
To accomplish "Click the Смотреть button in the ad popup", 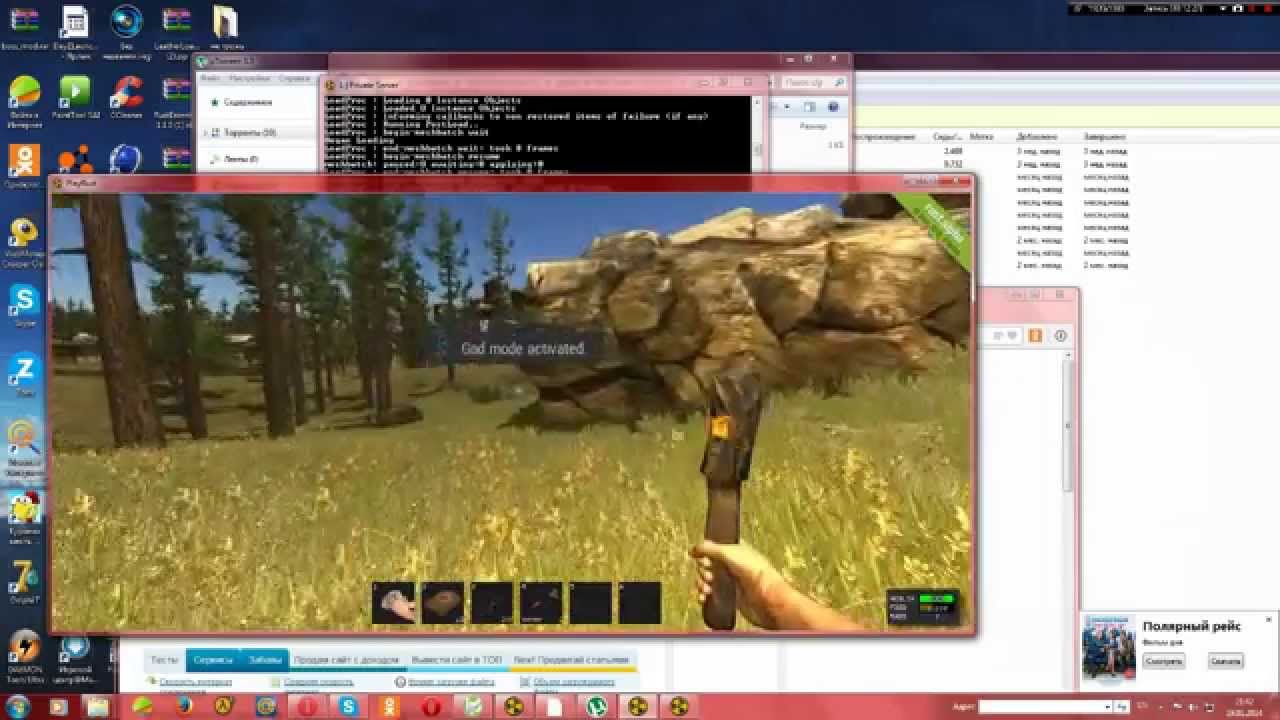I will click(1164, 661).
